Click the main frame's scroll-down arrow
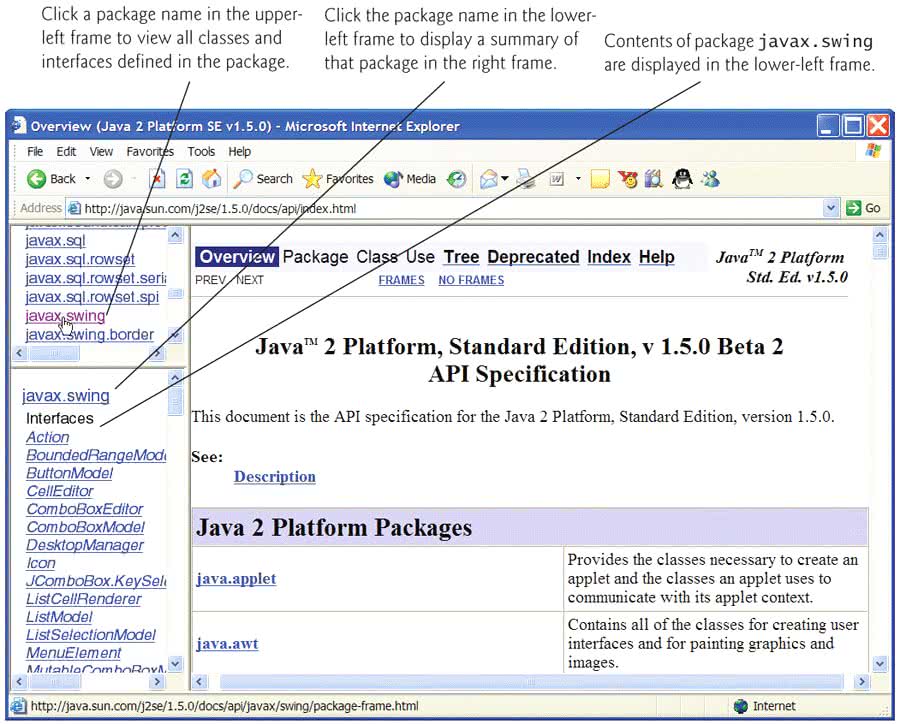 click(880, 664)
